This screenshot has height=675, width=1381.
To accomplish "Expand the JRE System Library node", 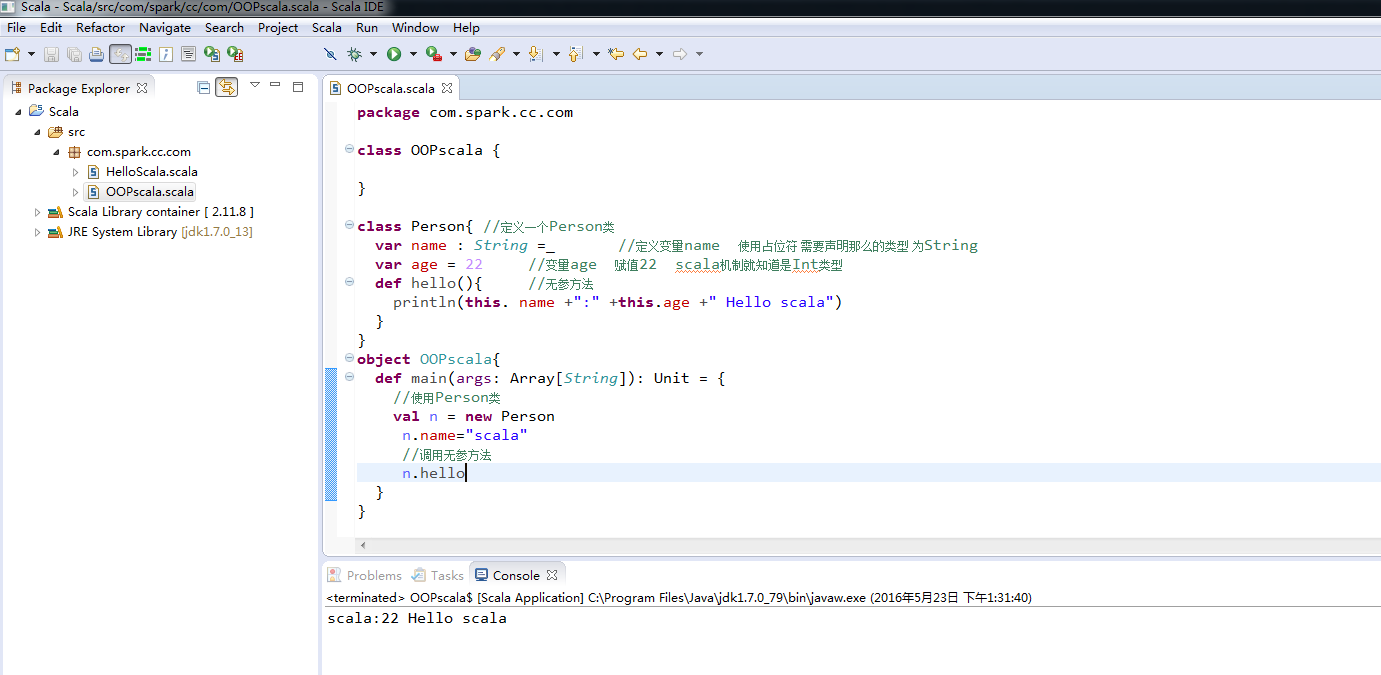I will (x=38, y=232).
